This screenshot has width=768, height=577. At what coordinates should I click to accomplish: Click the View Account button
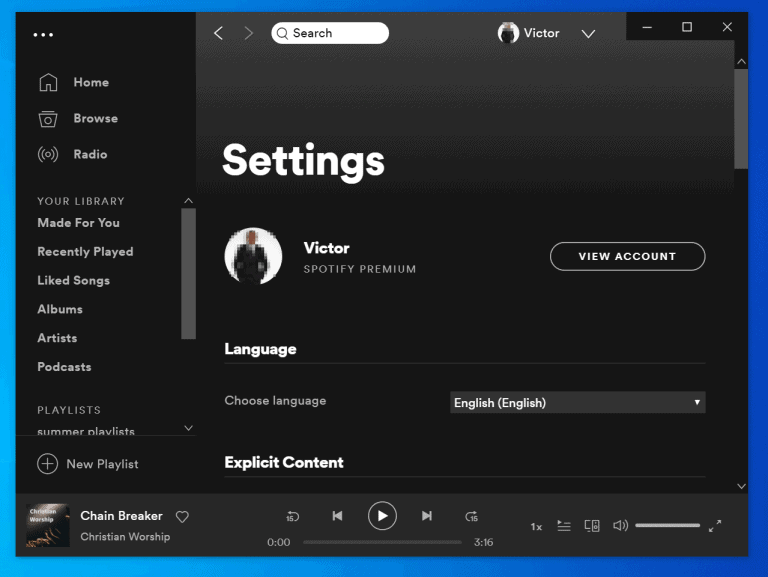pos(627,256)
